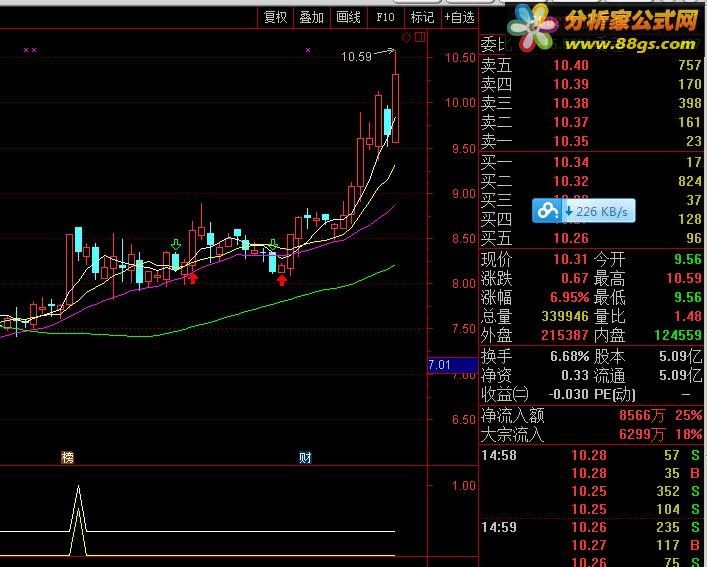Click the 现价 10.31 value
Image resolution: width=707 pixels, height=567 pixels.
pyautogui.click(x=570, y=259)
